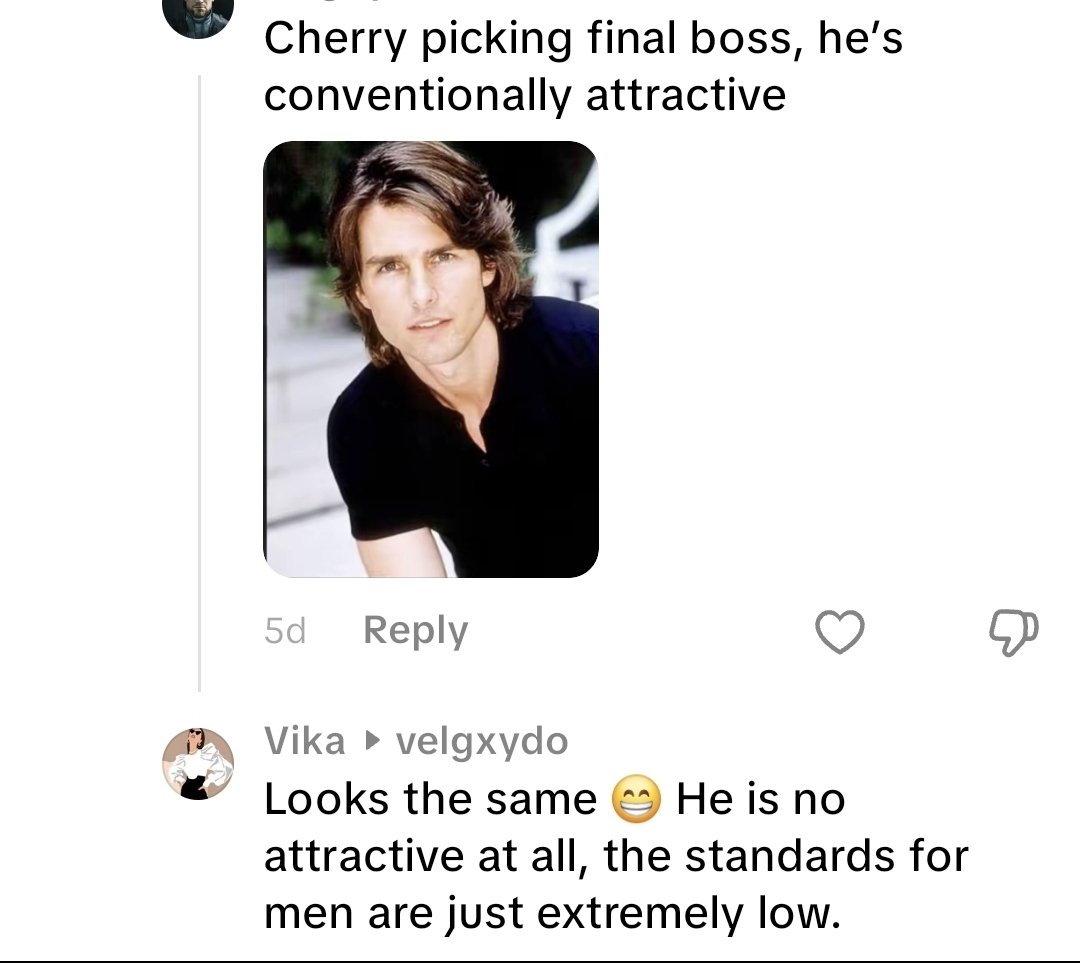
Task: Like the comment with the heart icon
Action: [839, 632]
